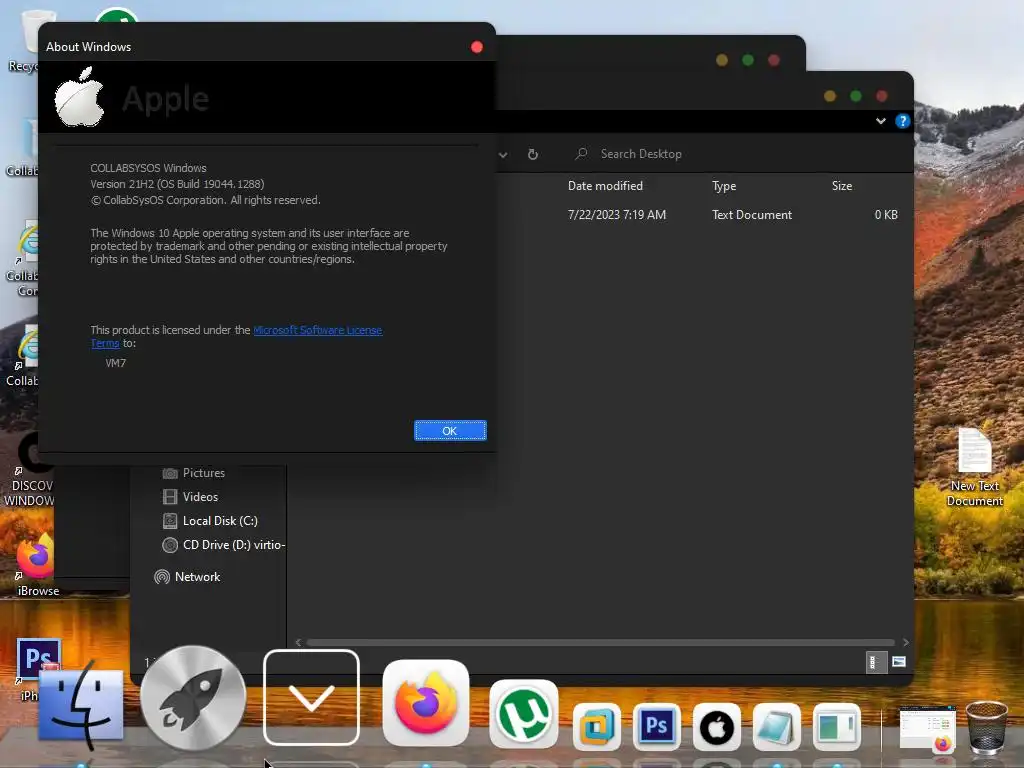Open Firefox from the dock
Screen dimensions: 1024x768
pos(426,703)
